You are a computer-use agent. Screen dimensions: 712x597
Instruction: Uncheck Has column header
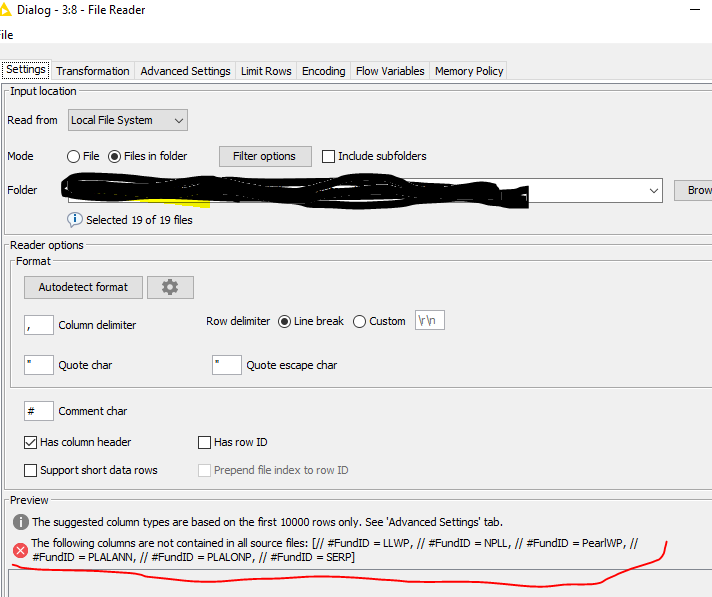30,442
